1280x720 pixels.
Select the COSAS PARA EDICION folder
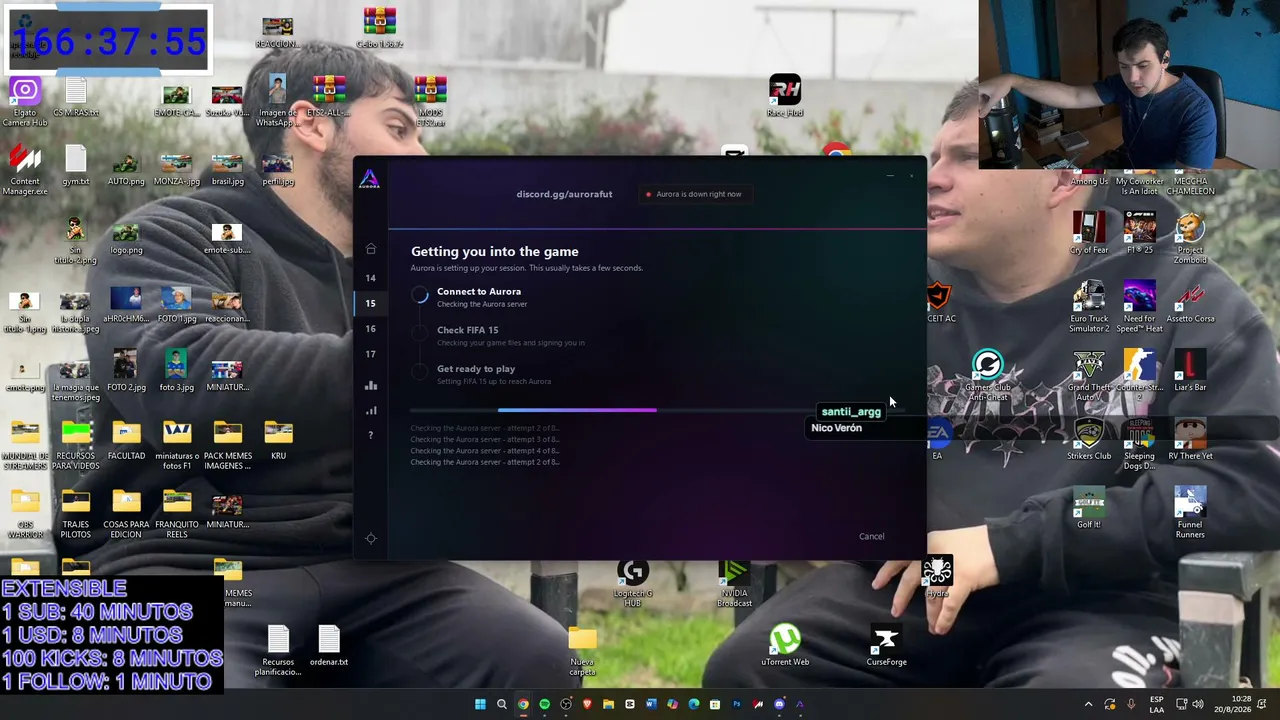tap(126, 514)
